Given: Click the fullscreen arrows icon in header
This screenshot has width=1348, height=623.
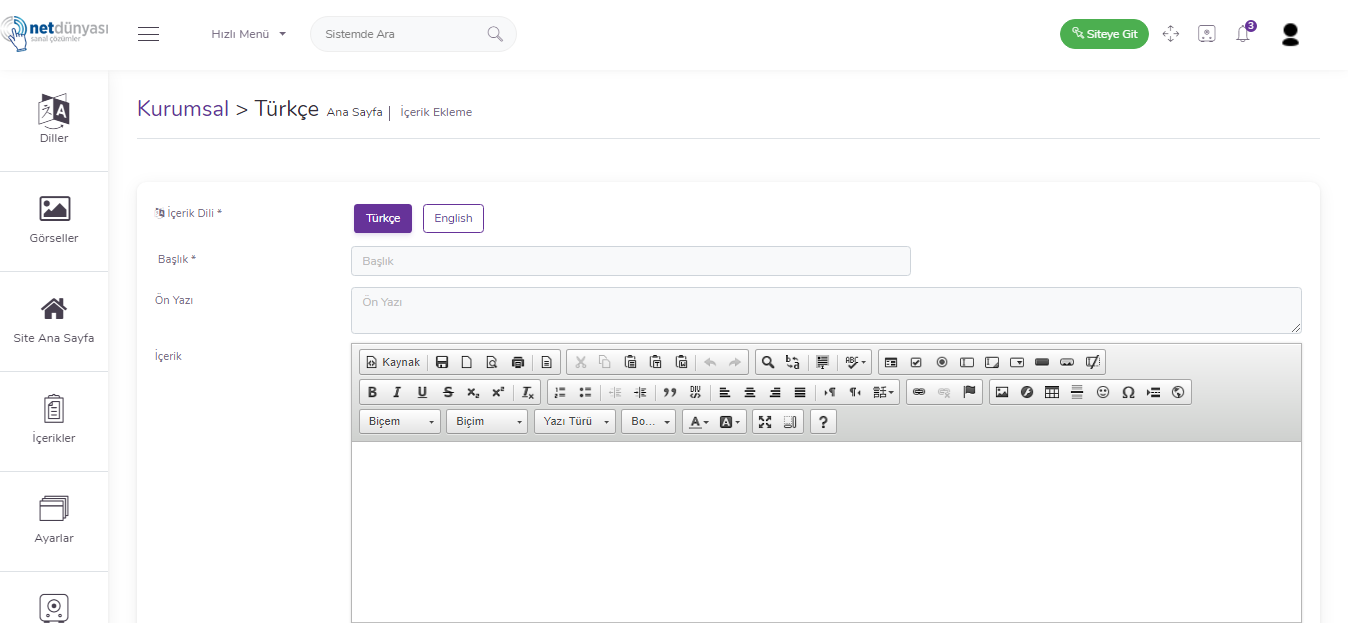Looking at the screenshot, I should click(x=1171, y=34).
